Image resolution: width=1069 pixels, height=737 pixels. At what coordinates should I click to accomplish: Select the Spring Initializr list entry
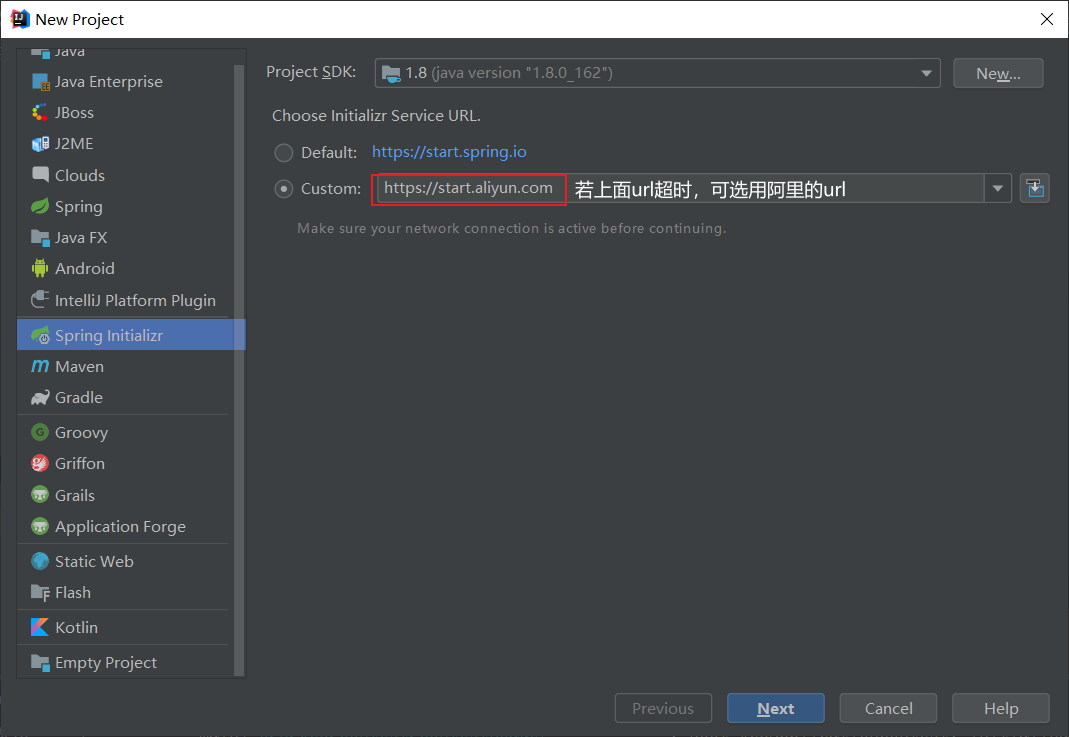(131, 335)
